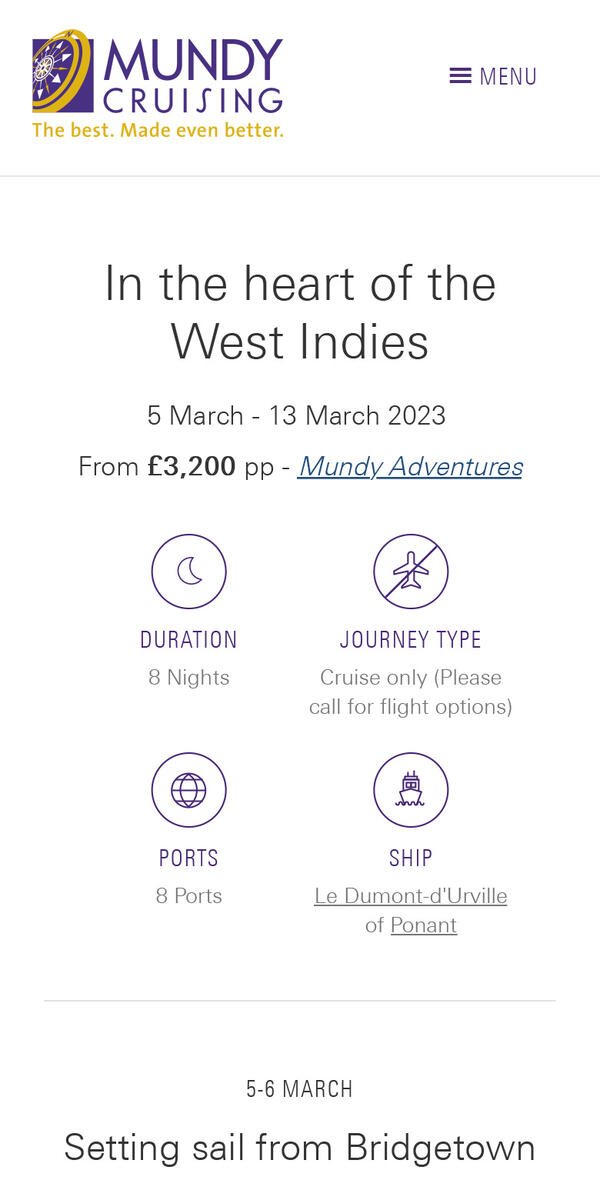This screenshot has height=1200, width=600.
Task: Click the '8 Ports' text
Action: coord(189,896)
